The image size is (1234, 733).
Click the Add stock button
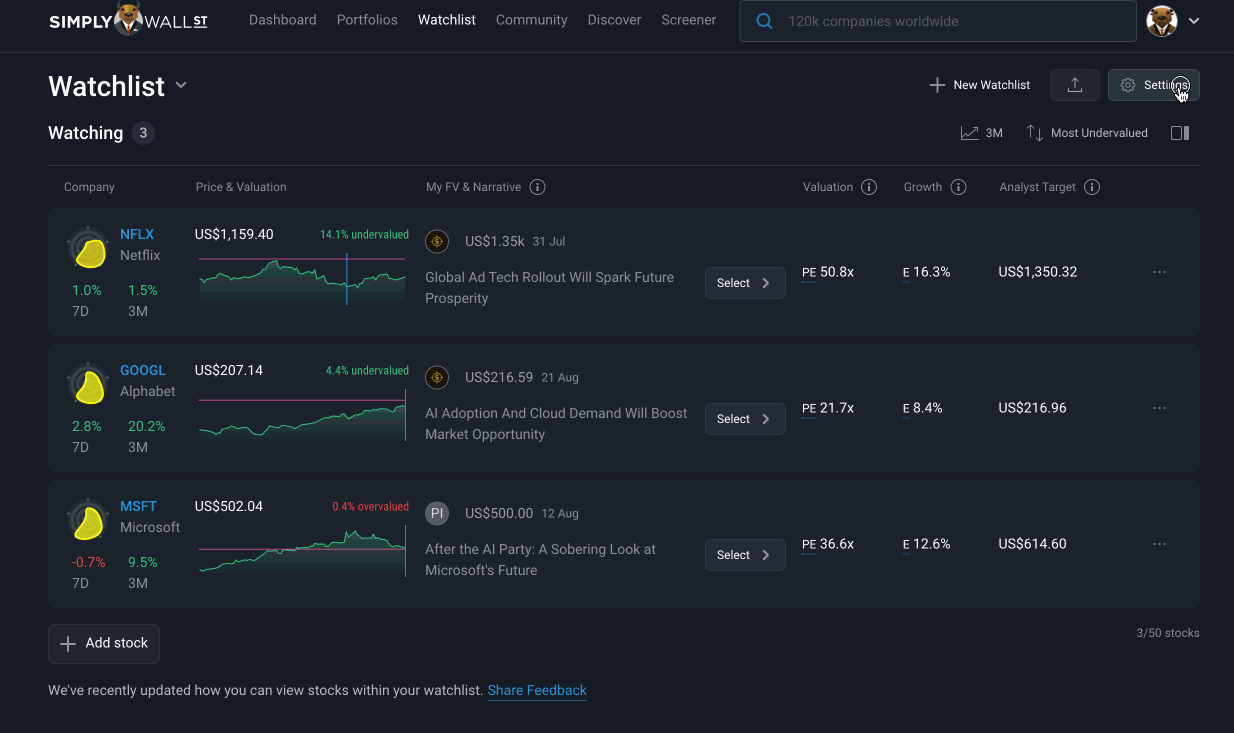point(104,644)
